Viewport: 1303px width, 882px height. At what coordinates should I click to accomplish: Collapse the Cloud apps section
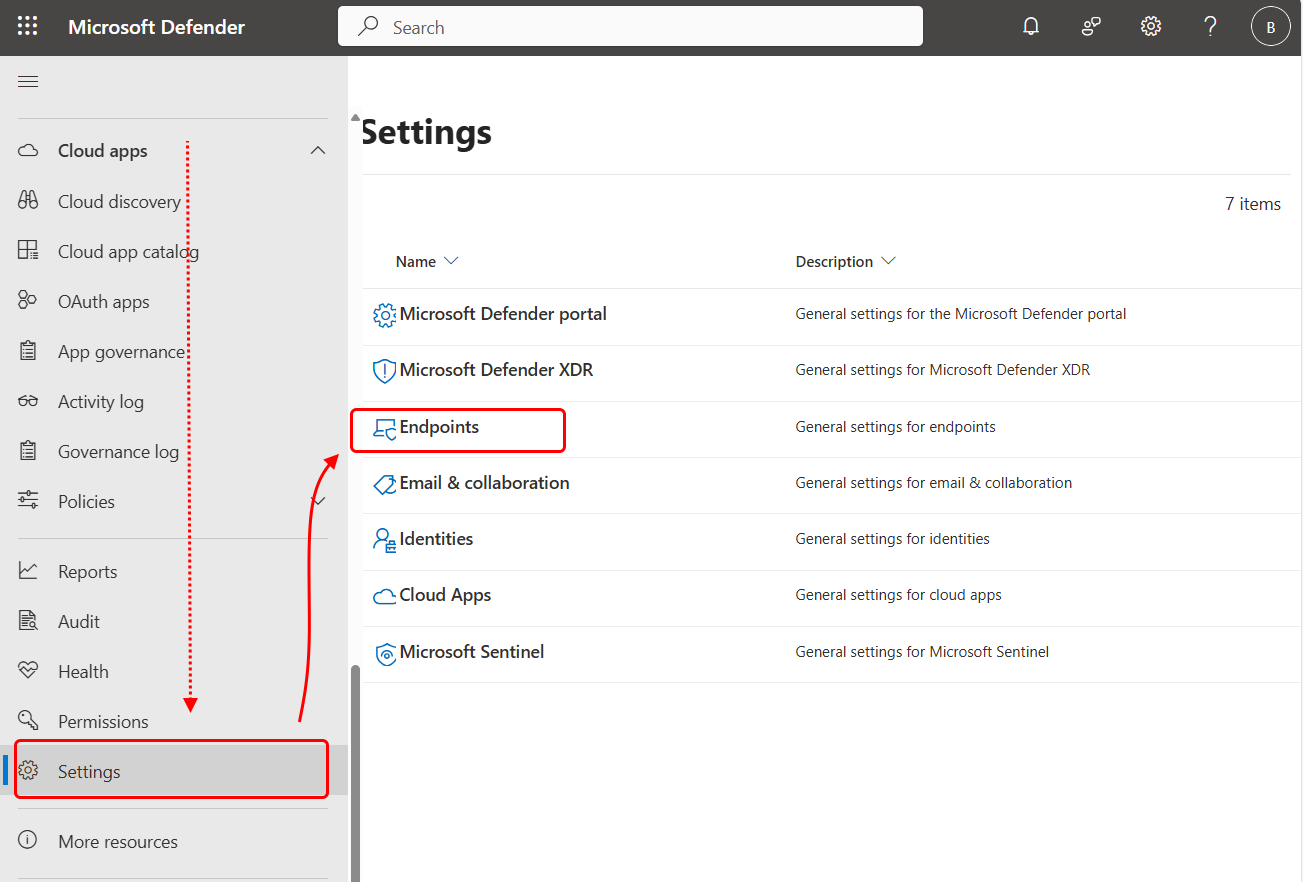(317, 150)
